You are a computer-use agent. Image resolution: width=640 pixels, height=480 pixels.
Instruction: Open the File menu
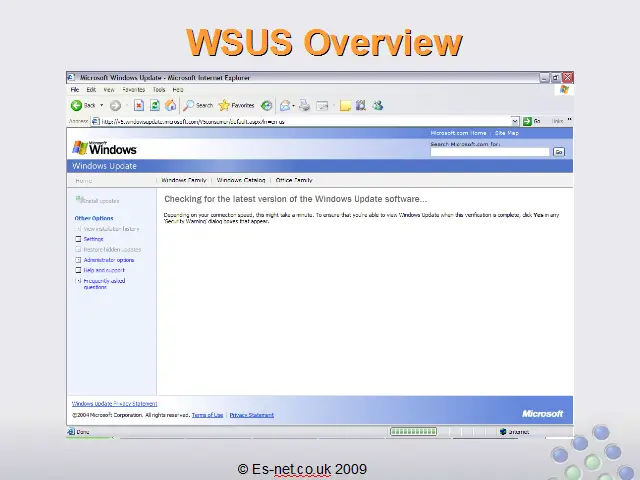click(75, 90)
